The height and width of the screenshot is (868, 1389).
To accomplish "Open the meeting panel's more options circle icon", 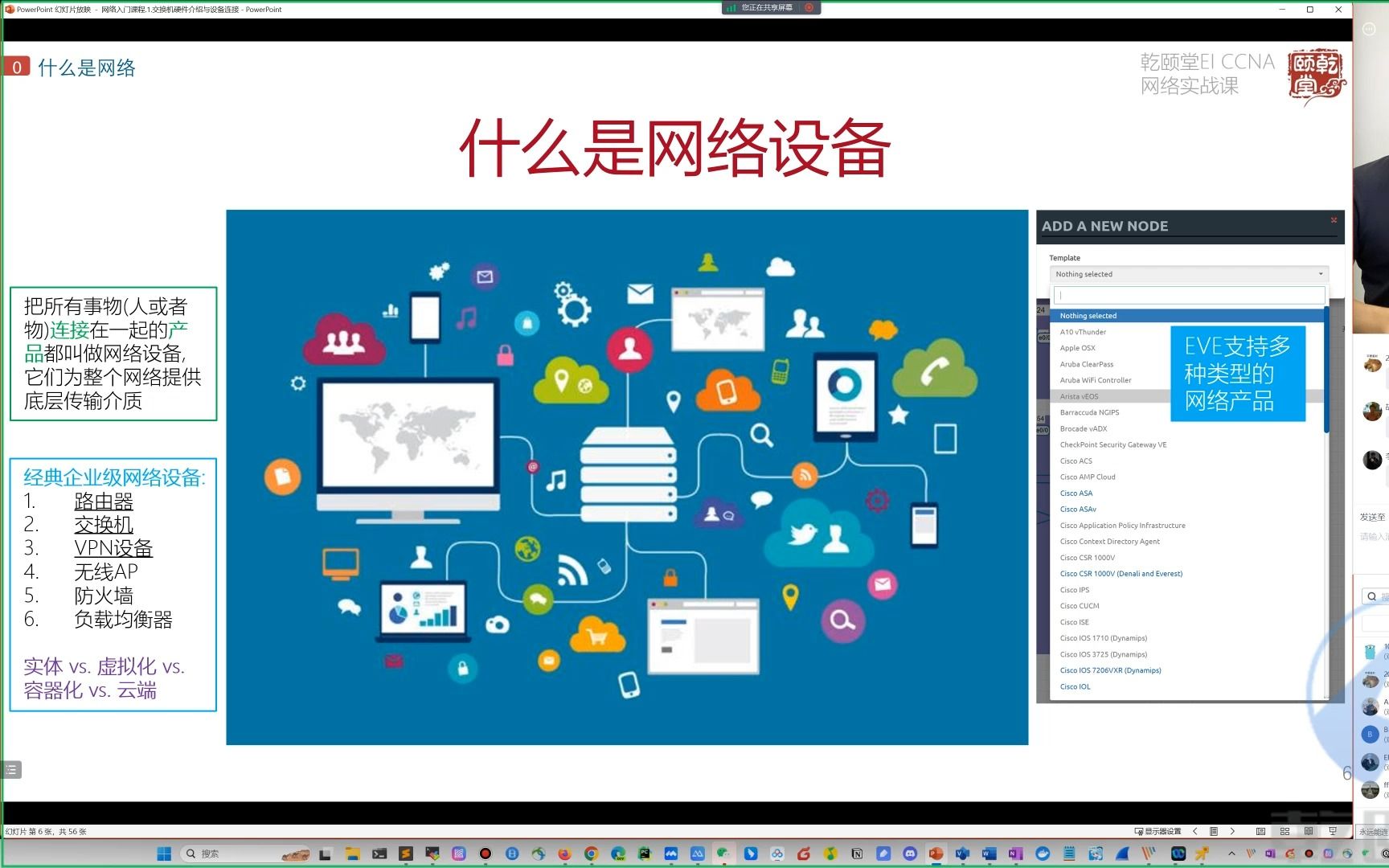I will (x=1370, y=29).
